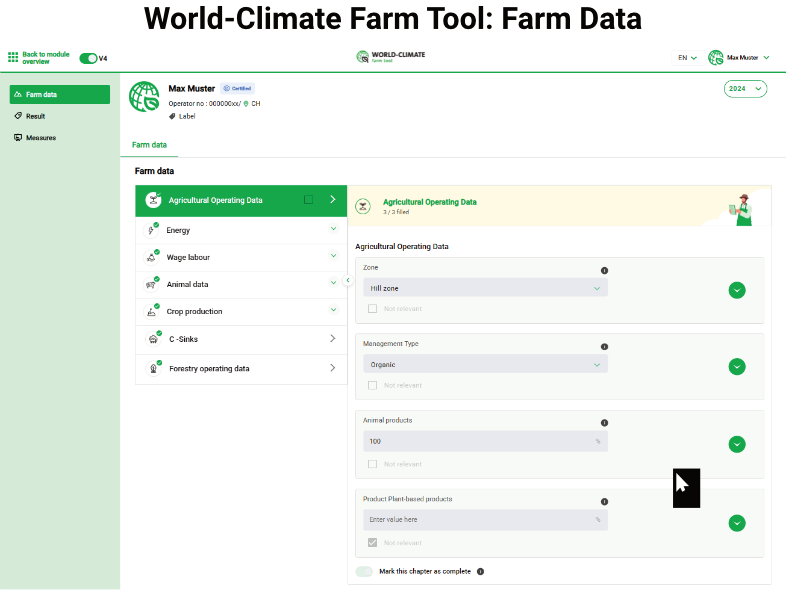Click the Certified badge
The height and width of the screenshot is (590, 787).
click(237, 88)
